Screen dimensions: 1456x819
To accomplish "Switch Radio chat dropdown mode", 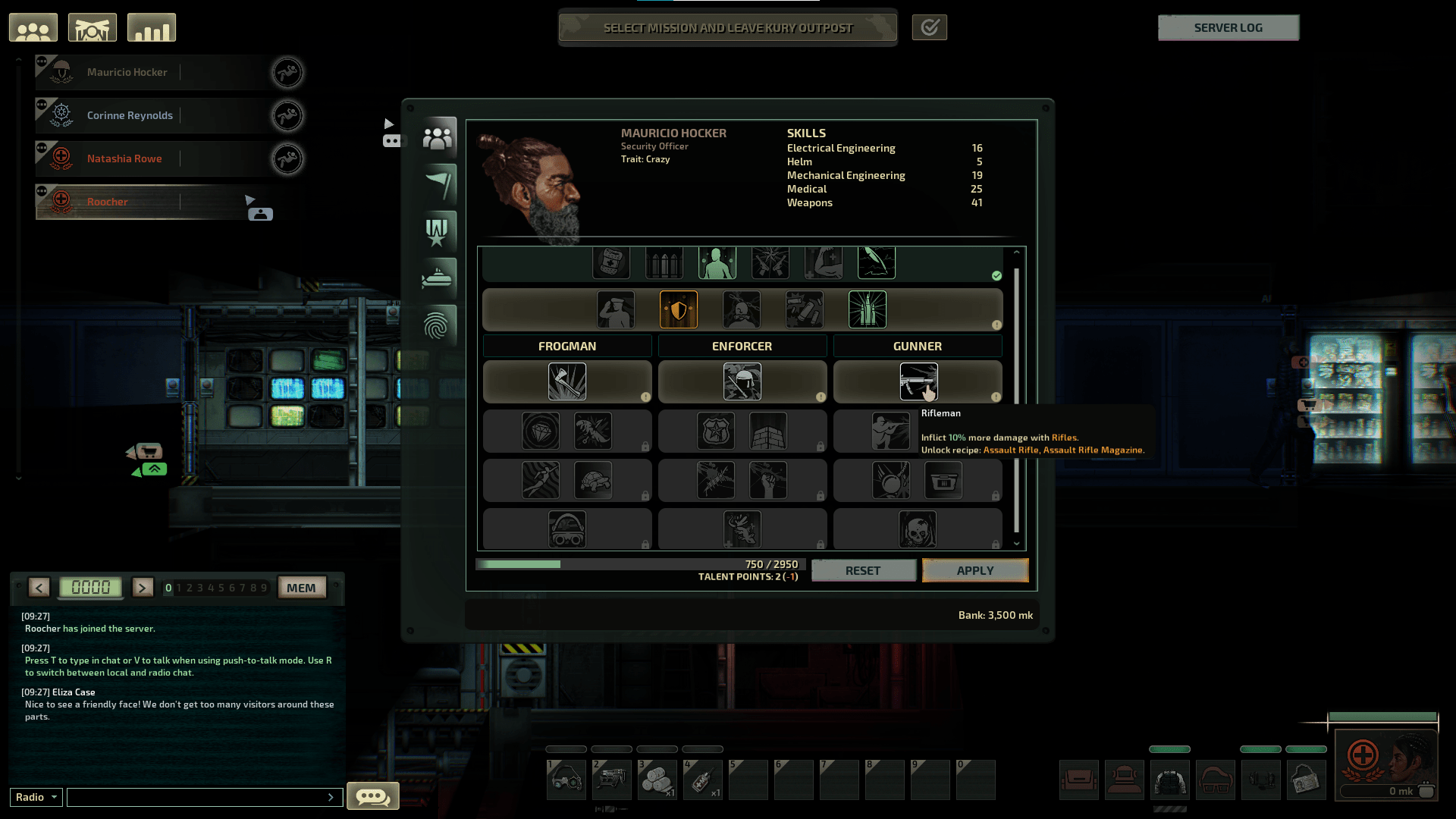I will tap(36, 796).
